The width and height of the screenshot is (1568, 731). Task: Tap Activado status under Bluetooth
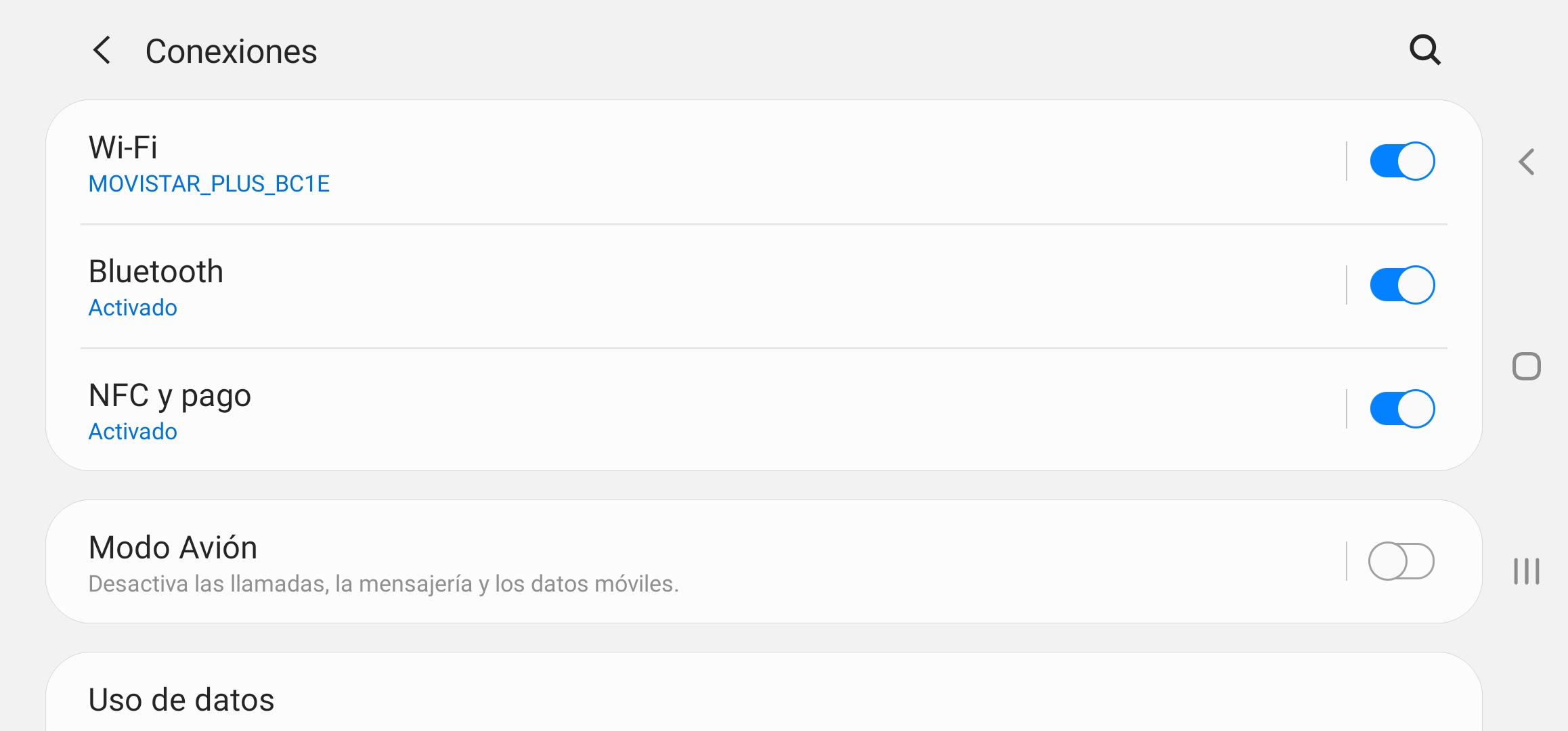click(133, 308)
